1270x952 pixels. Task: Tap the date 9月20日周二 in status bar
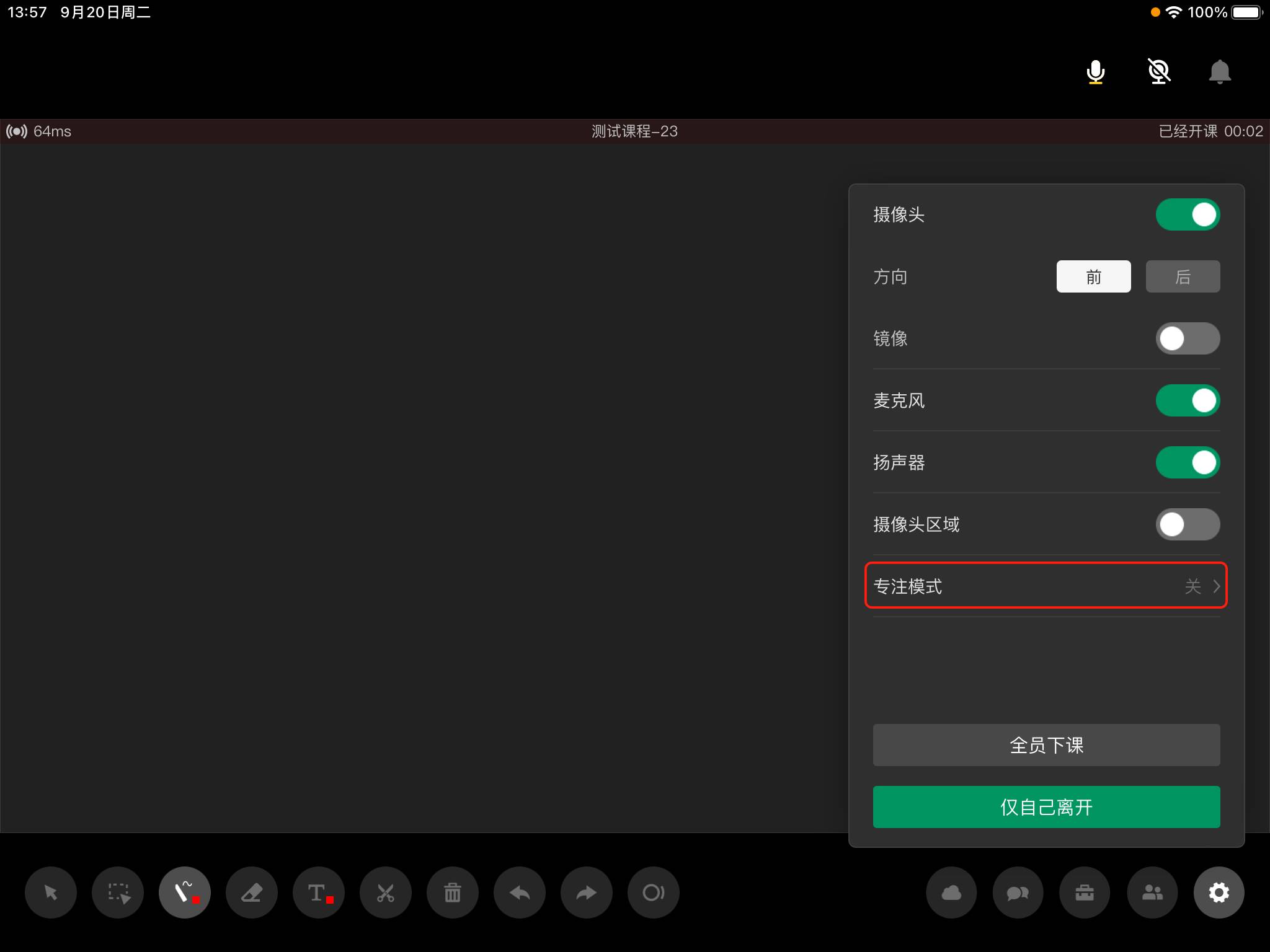coord(105,12)
